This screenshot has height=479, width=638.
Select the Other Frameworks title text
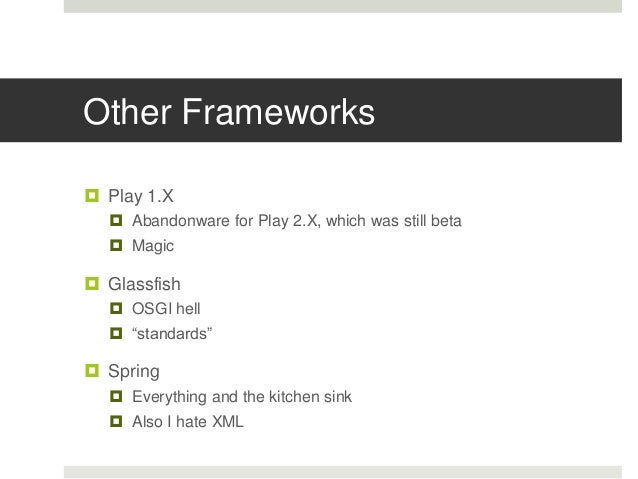[229, 112]
